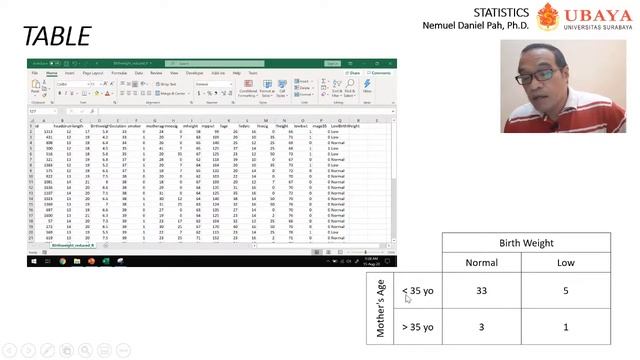Click Italic in Excel font group
640x360 pixels.
pos(66,93)
